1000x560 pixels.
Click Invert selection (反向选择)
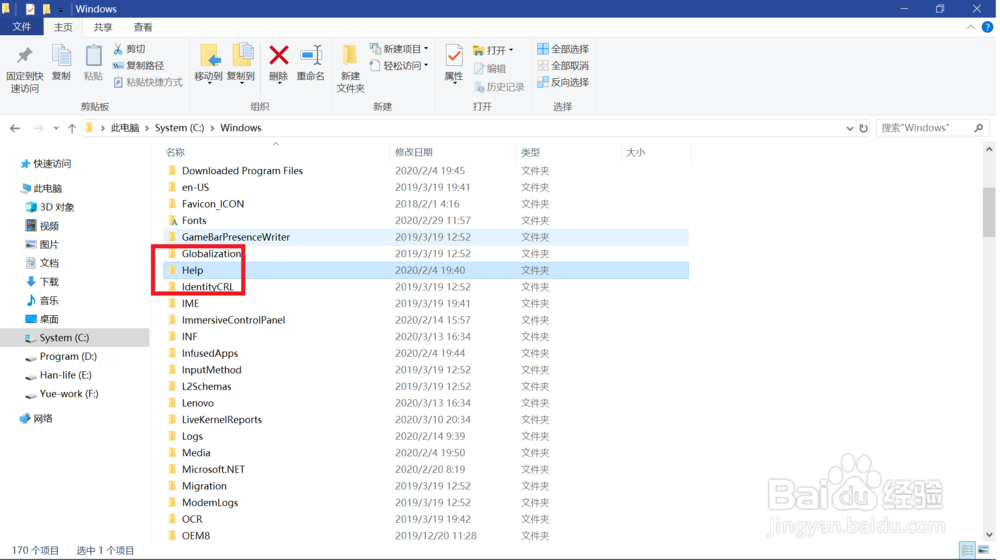563,82
